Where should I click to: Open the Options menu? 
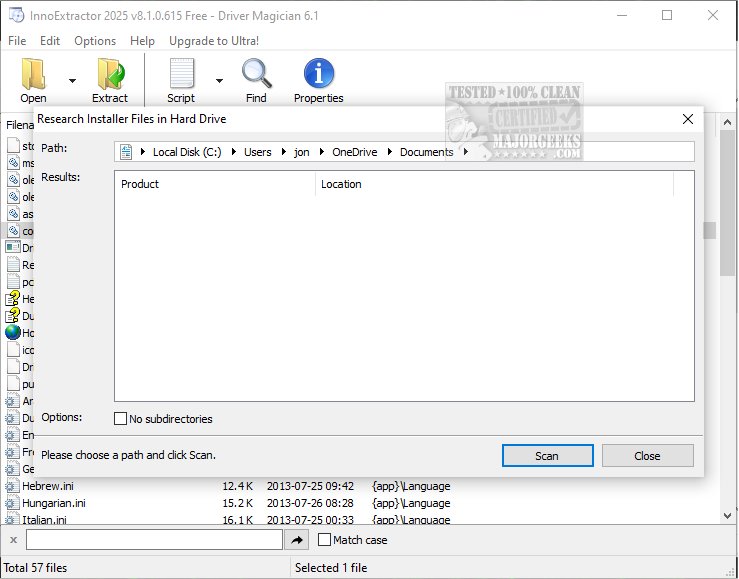(95, 41)
